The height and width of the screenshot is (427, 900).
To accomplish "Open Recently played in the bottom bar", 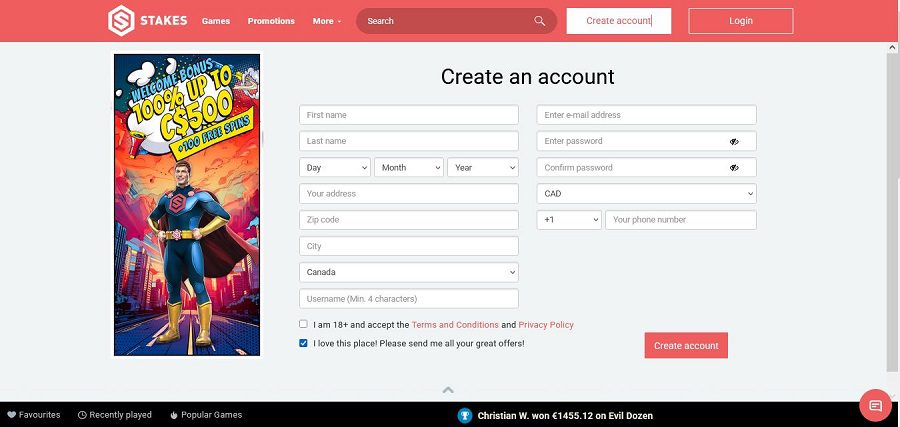I will click(x=115, y=414).
